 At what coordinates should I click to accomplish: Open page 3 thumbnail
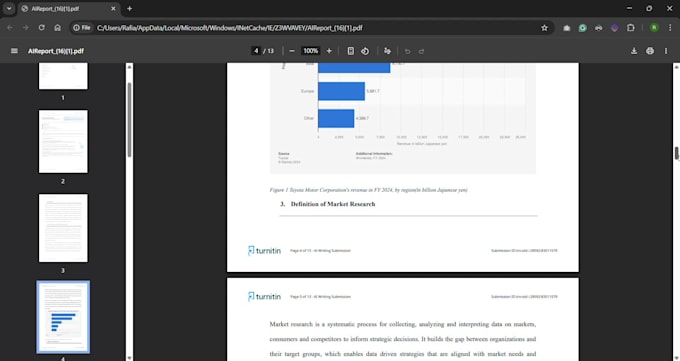click(63, 228)
